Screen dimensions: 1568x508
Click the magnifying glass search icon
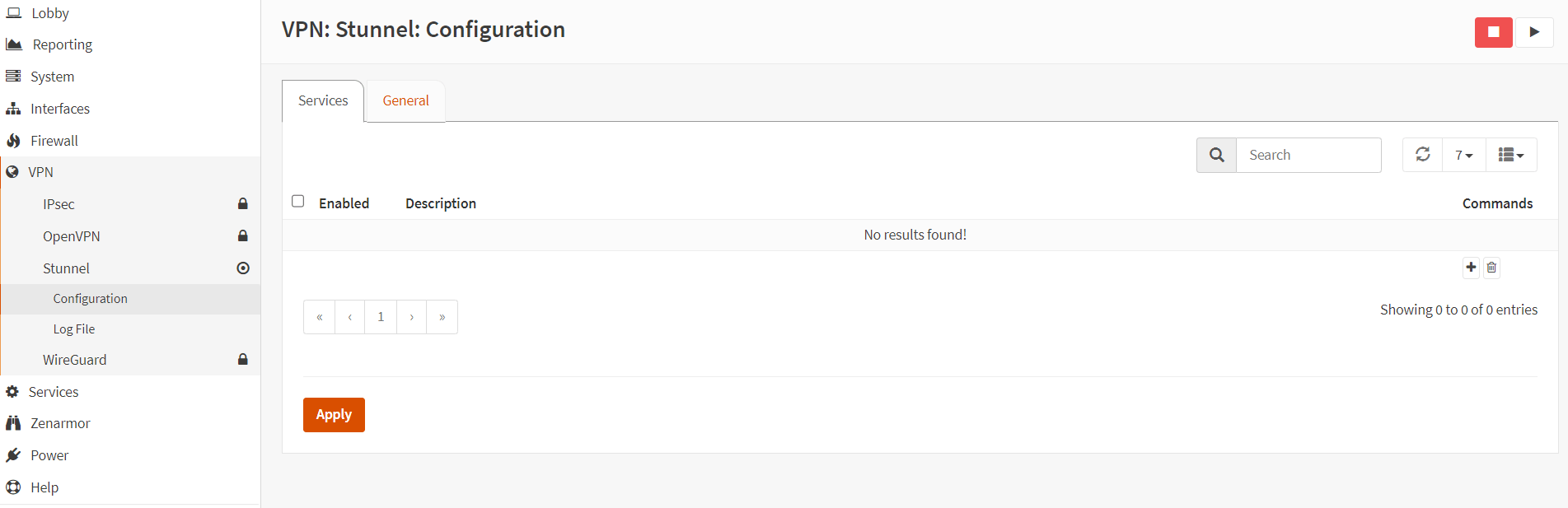click(1216, 155)
